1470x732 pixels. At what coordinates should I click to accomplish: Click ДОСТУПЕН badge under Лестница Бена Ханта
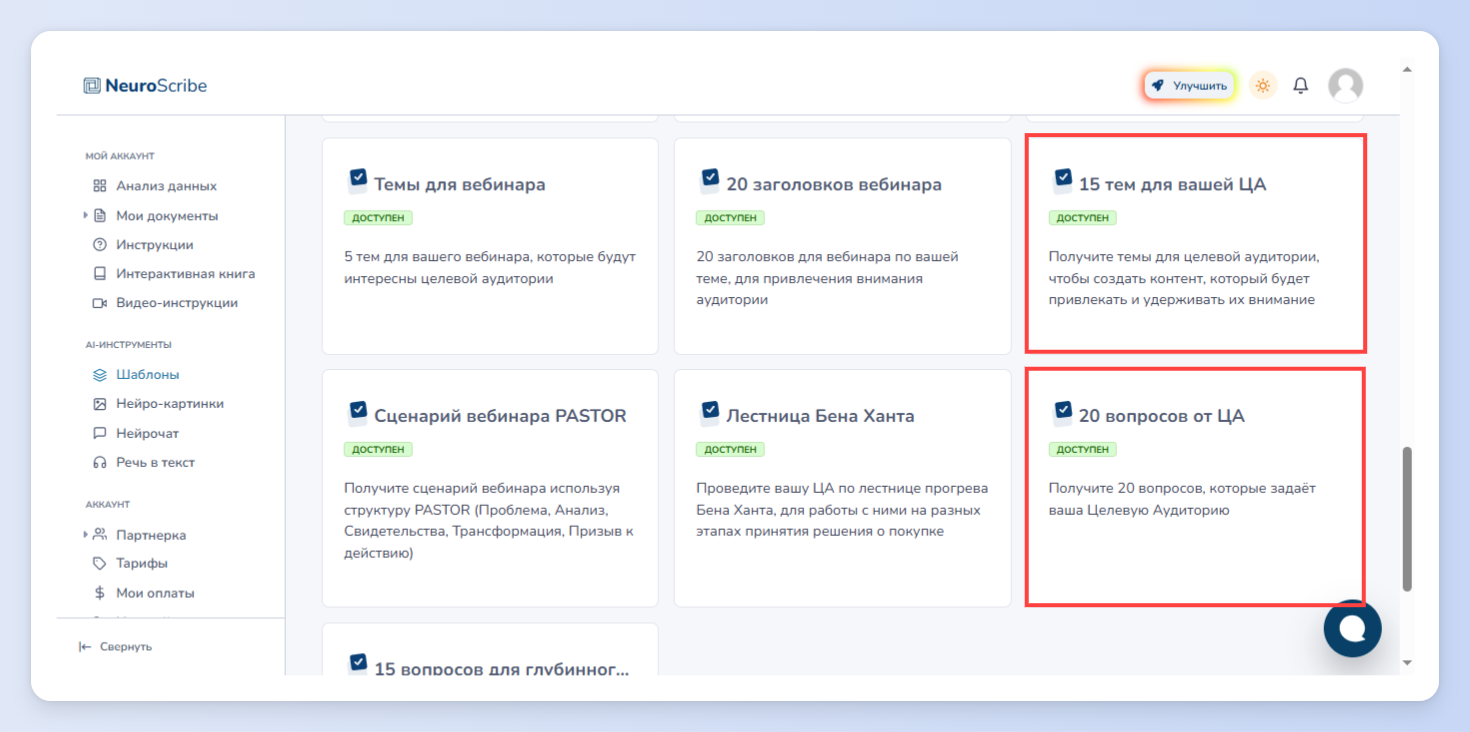coord(730,450)
